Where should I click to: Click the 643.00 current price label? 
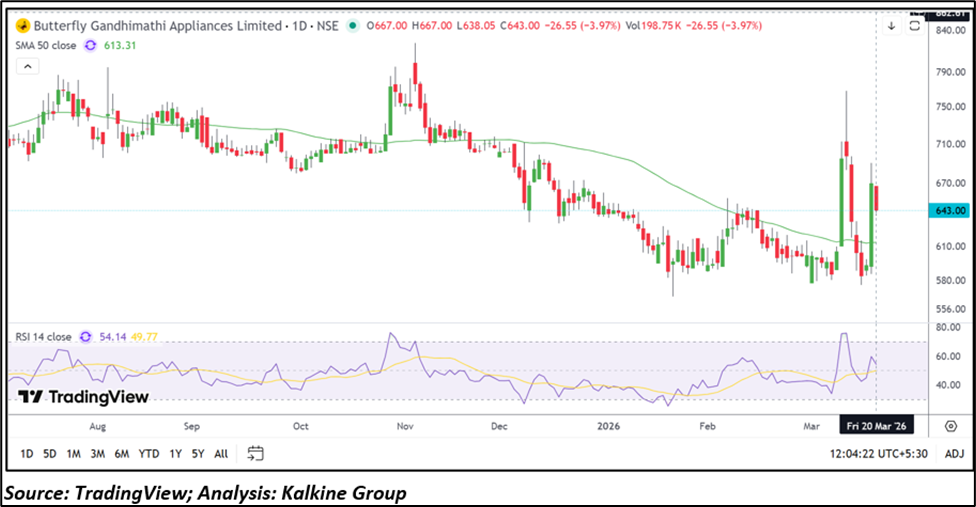click(947, 211)
